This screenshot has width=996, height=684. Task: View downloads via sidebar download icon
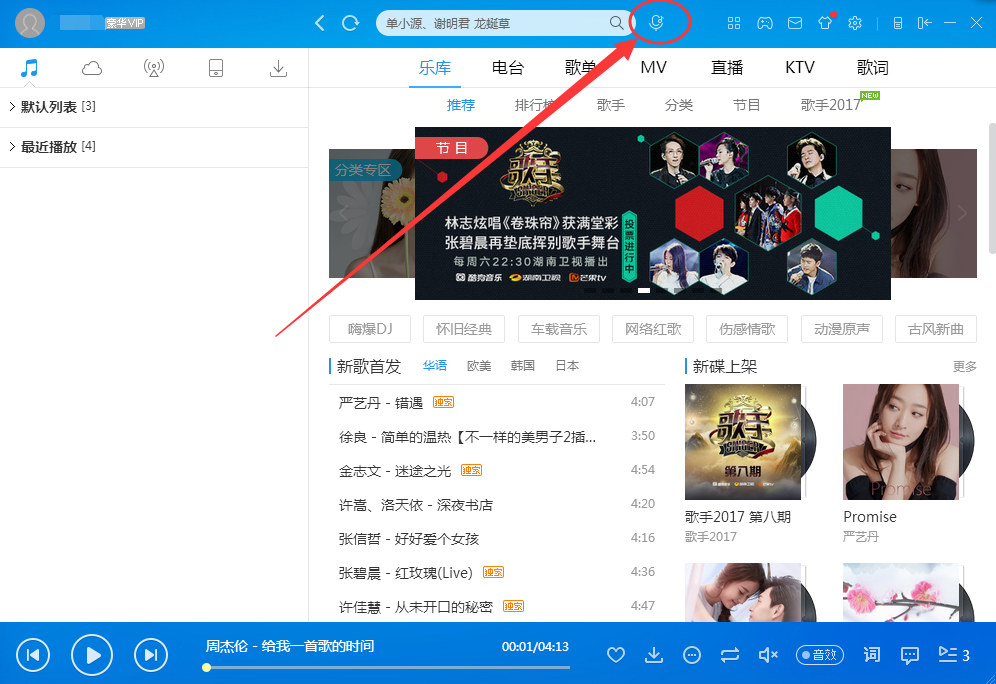278,67
